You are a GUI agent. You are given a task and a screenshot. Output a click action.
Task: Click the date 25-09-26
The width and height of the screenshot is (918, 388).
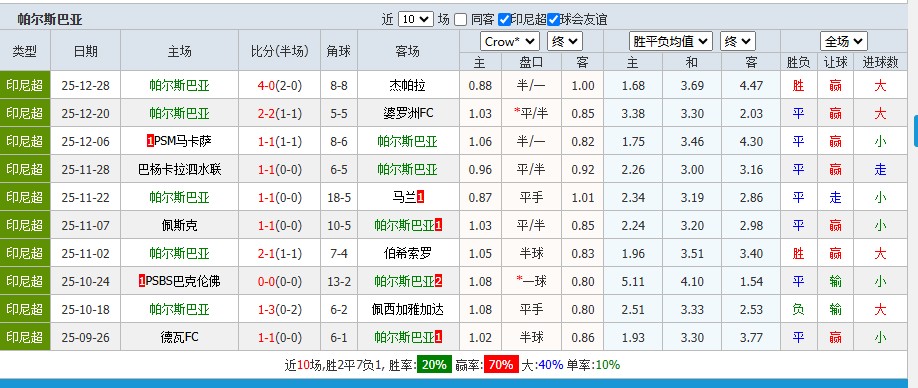click(x=85, y=337)
